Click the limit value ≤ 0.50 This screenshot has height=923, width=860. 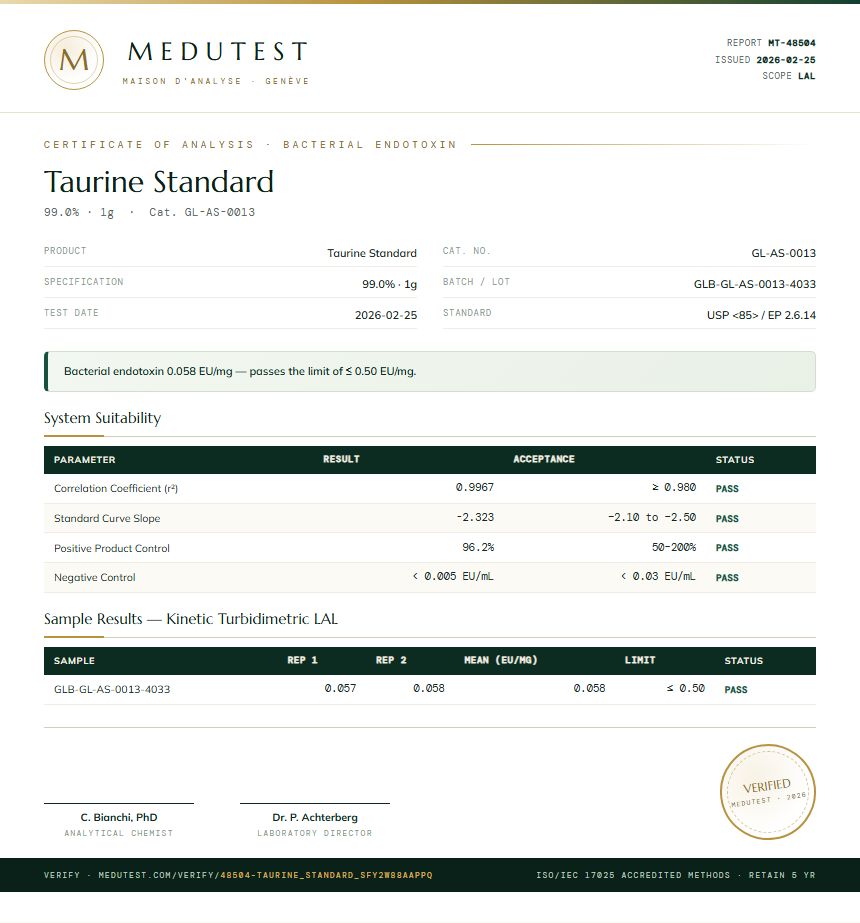pos(686,688)
